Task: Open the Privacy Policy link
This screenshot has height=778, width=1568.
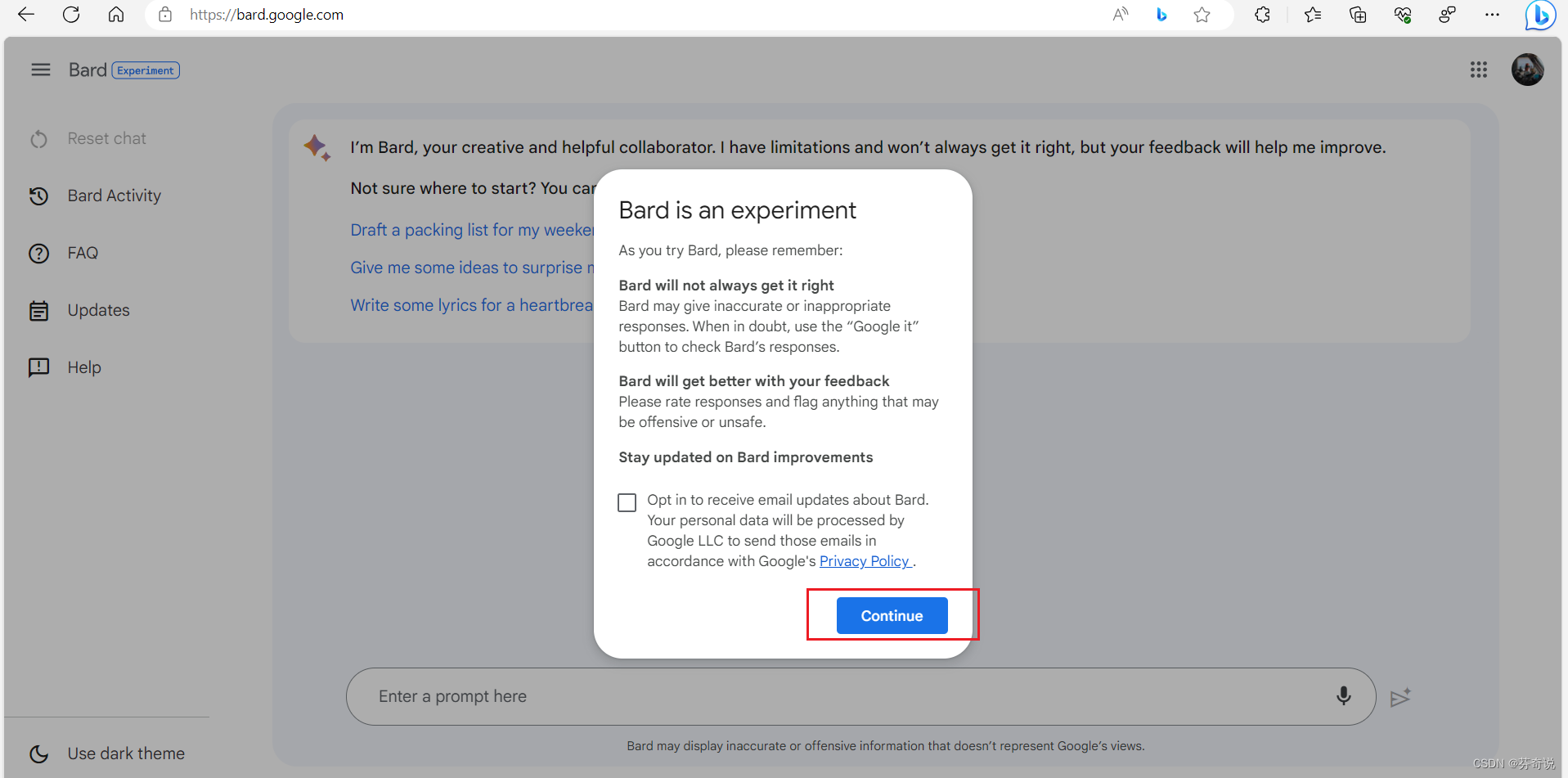Action: click(865, 561)
